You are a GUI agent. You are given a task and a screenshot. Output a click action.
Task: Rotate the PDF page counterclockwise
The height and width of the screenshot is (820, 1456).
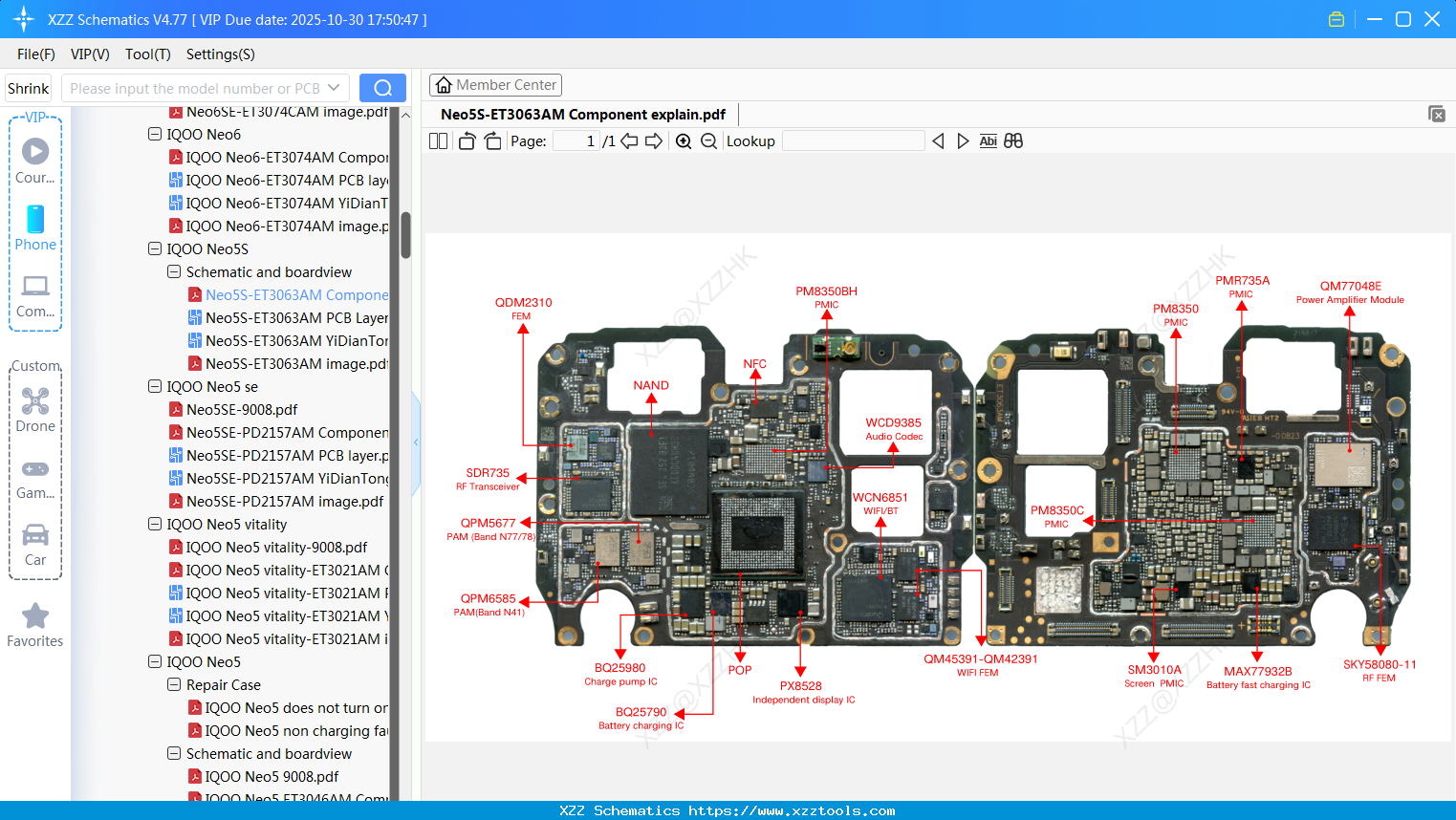click(466, 140)
